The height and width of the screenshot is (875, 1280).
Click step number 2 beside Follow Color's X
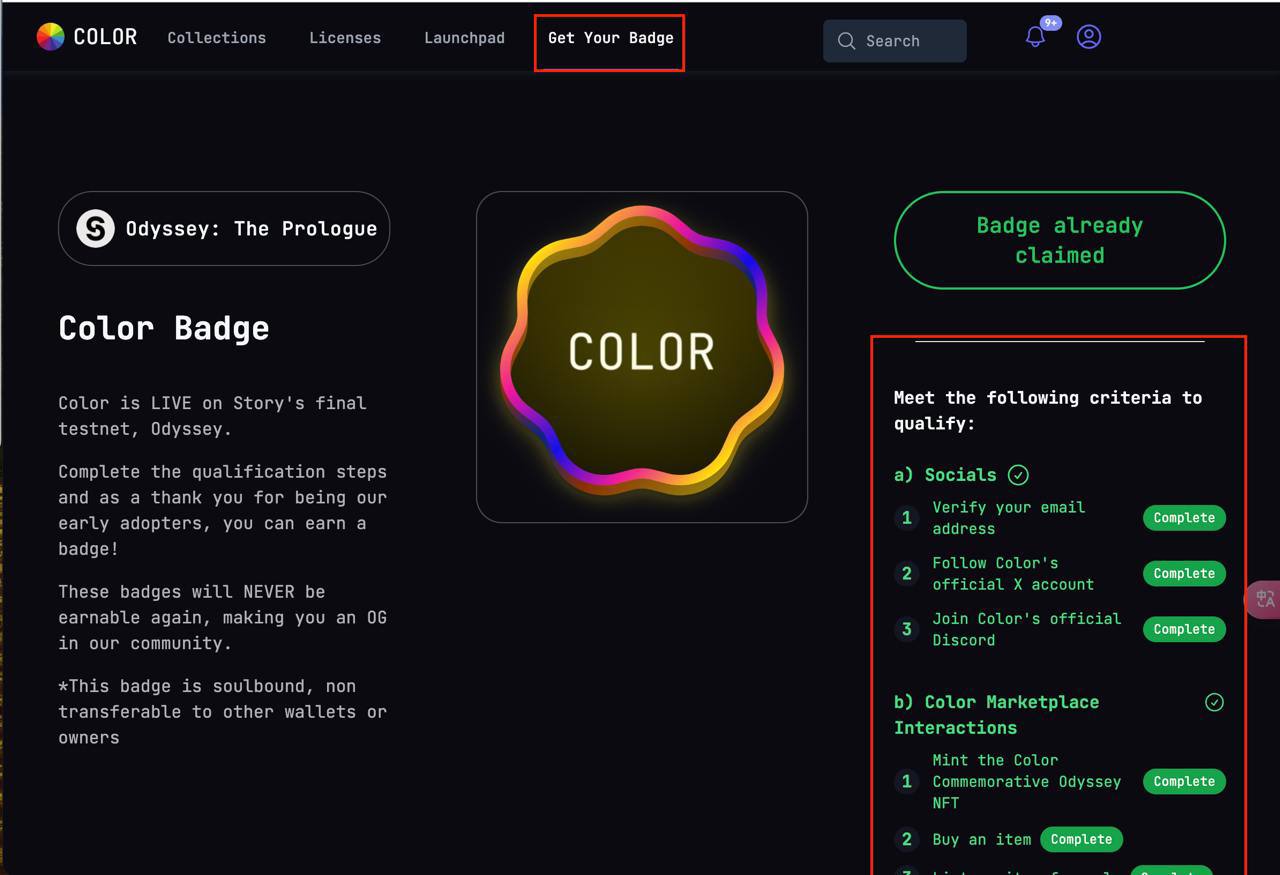click(x=907, y=573)
